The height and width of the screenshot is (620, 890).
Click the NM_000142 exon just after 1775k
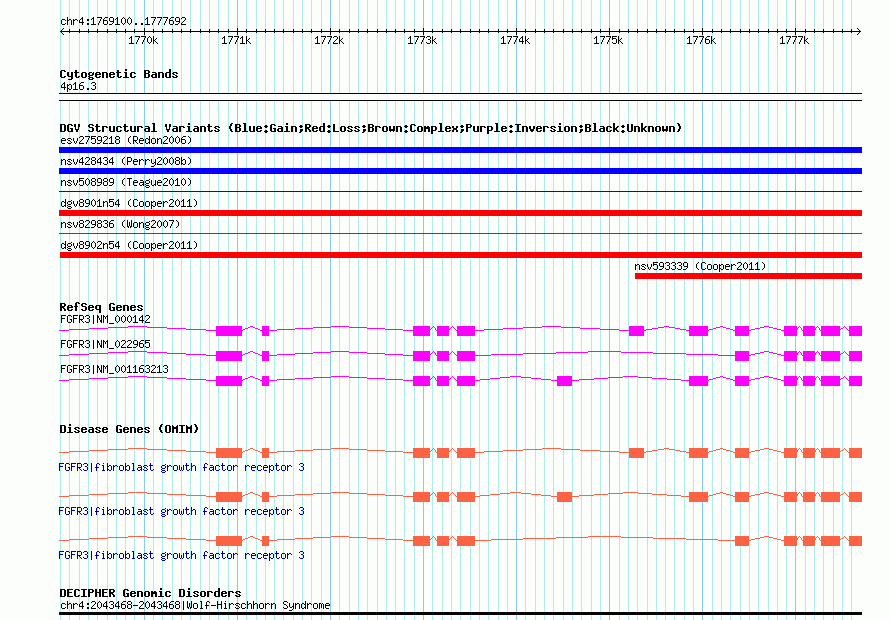coord(636,331)
